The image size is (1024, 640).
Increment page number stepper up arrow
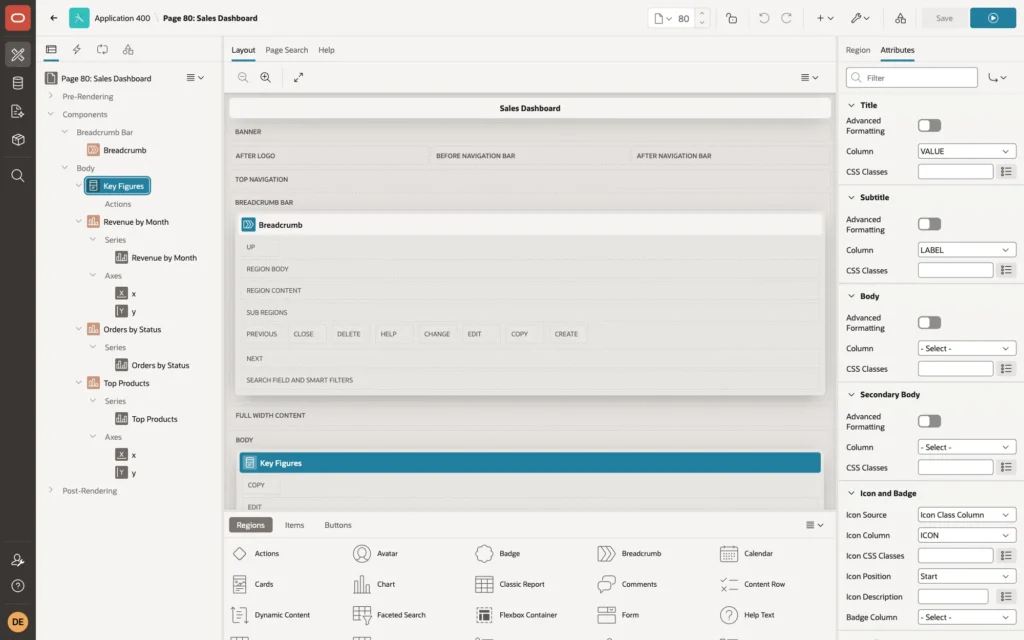(x=702, y=14)
